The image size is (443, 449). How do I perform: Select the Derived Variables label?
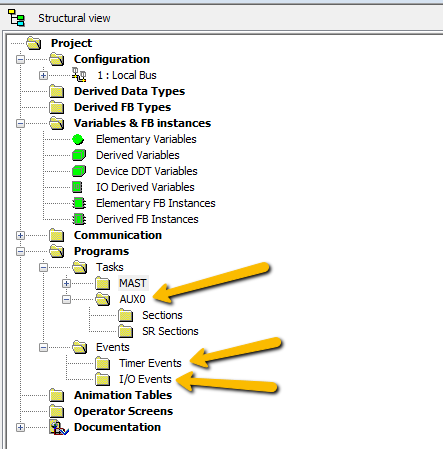(138, 155)
